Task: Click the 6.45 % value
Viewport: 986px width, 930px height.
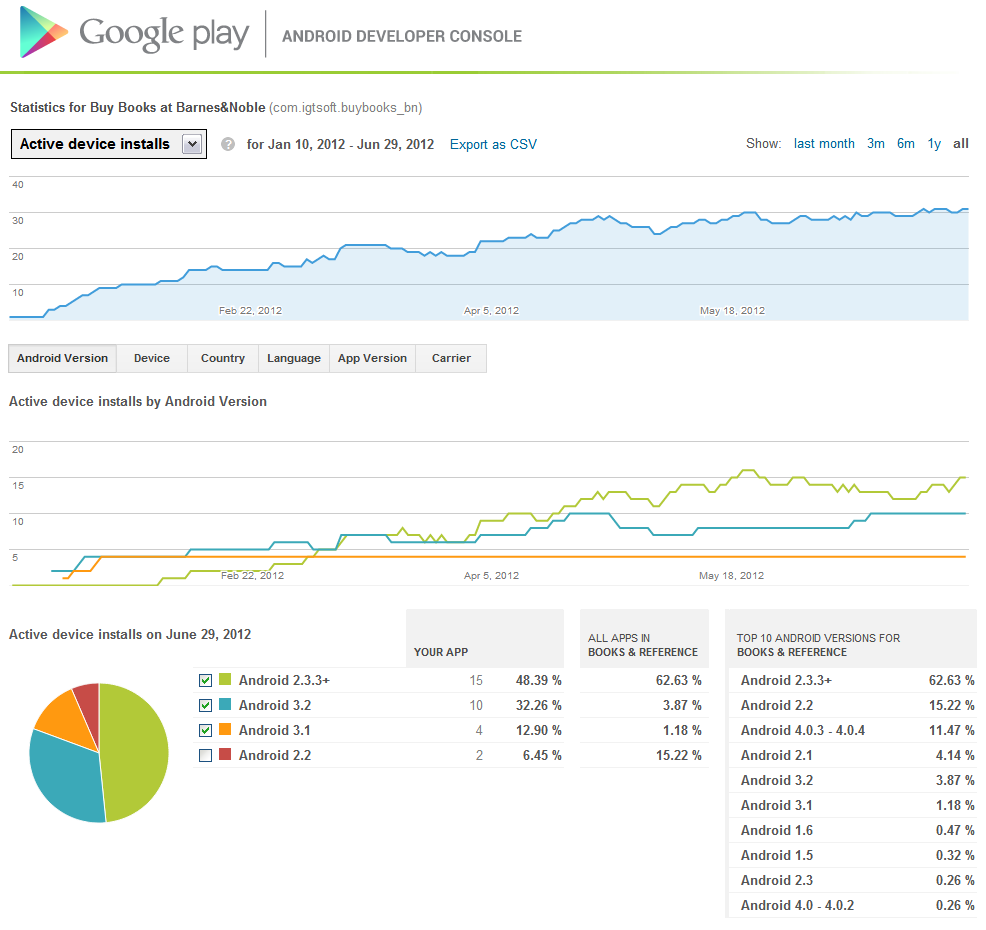Action: point(541,756)
